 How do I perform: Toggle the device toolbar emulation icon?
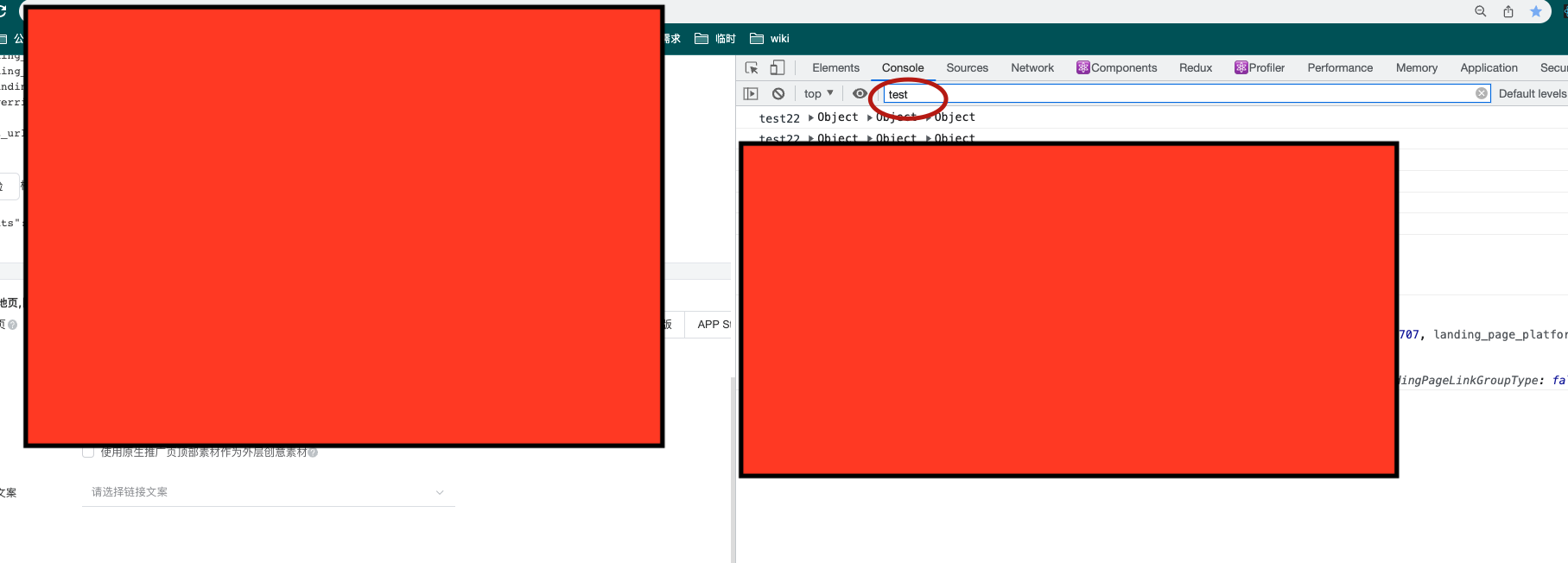pos(778,67)
